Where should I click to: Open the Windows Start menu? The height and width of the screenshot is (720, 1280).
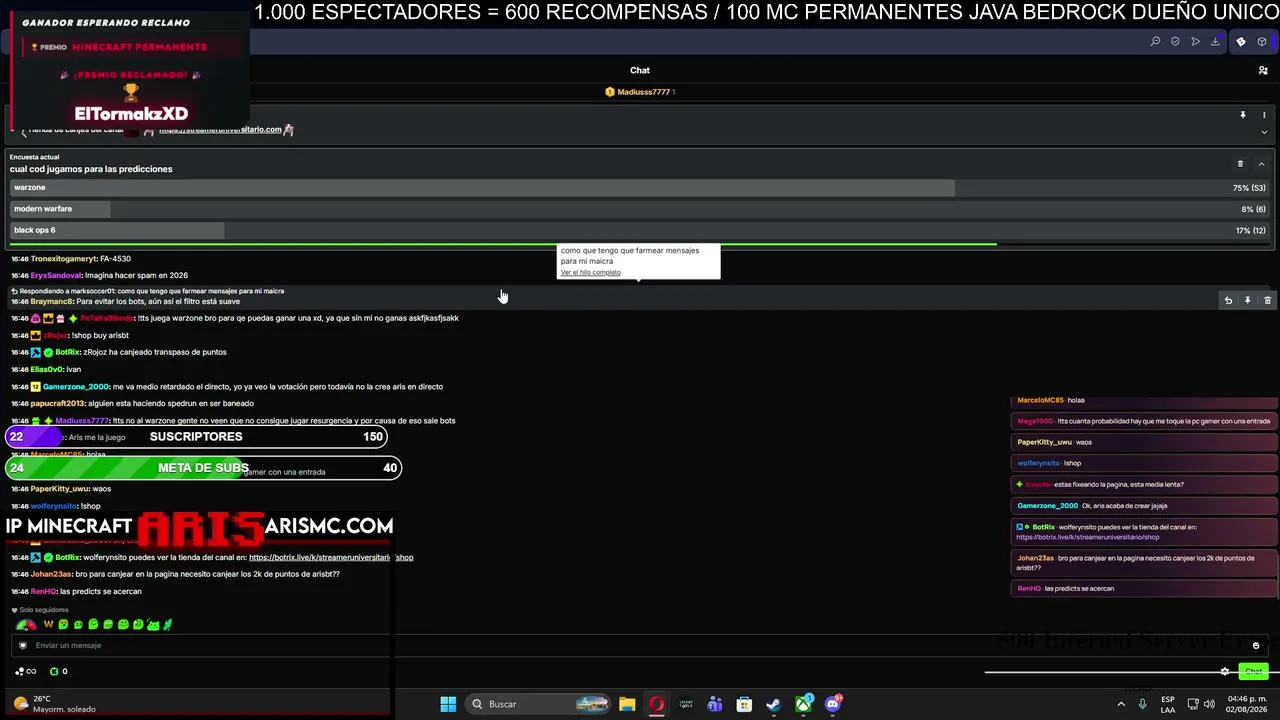point(448,704)
